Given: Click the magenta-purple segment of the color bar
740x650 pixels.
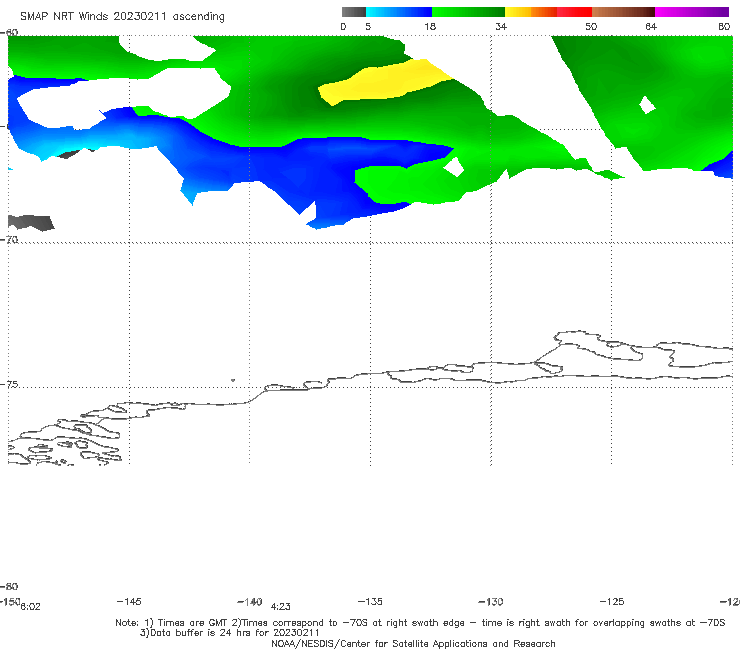Looking at the screenshot, I should (x=692, y=12).
